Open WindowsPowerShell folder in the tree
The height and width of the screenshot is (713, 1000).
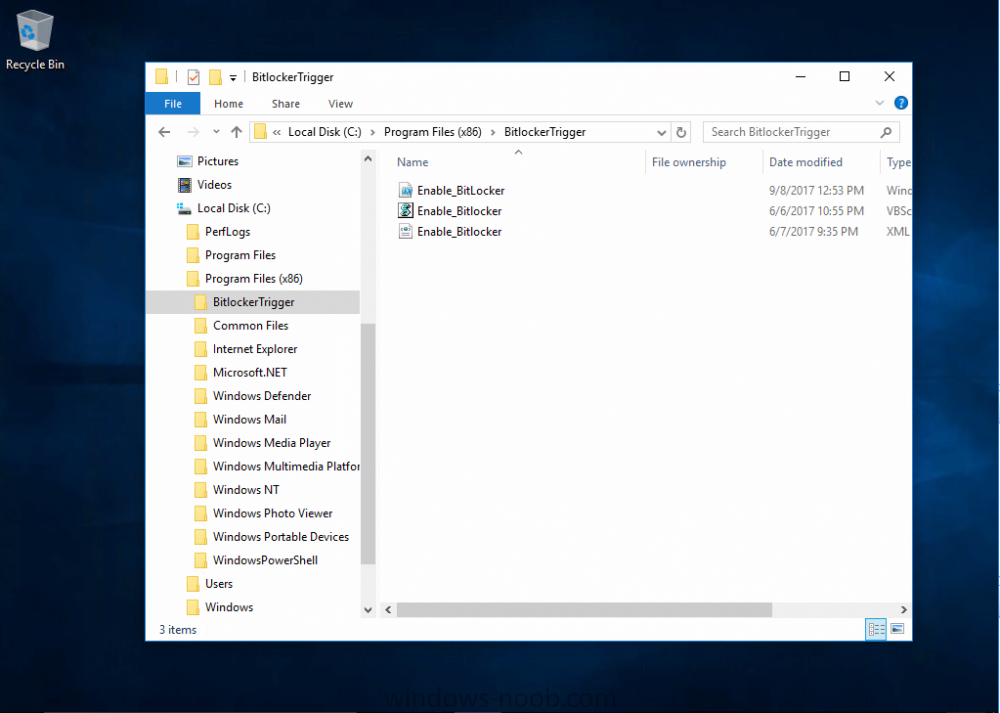click(x=265, y=561)
